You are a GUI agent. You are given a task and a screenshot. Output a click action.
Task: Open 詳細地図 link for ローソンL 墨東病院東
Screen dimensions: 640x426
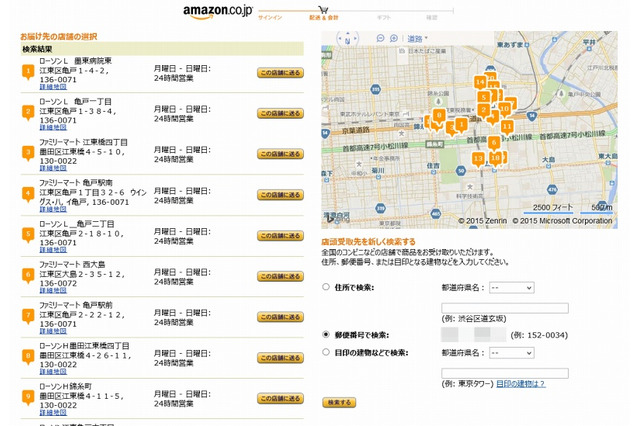point(53,87)
